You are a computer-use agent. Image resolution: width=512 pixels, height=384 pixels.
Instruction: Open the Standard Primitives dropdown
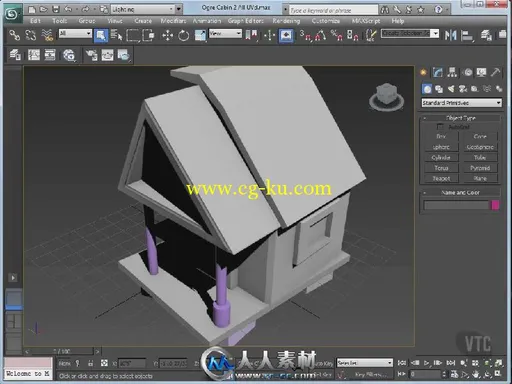pos(461,103)
